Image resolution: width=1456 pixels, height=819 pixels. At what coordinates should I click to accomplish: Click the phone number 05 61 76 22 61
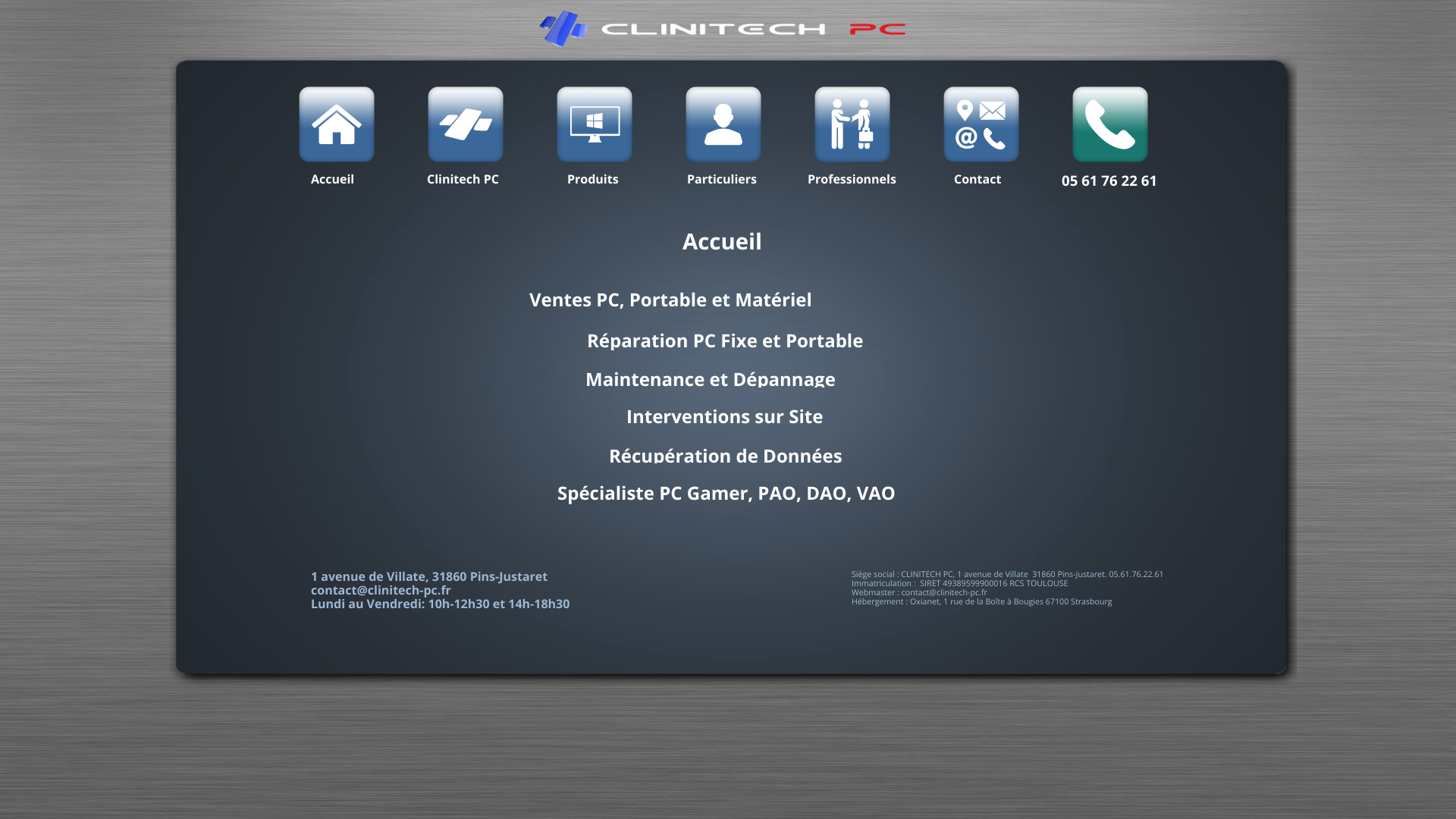pos(1109,180)
